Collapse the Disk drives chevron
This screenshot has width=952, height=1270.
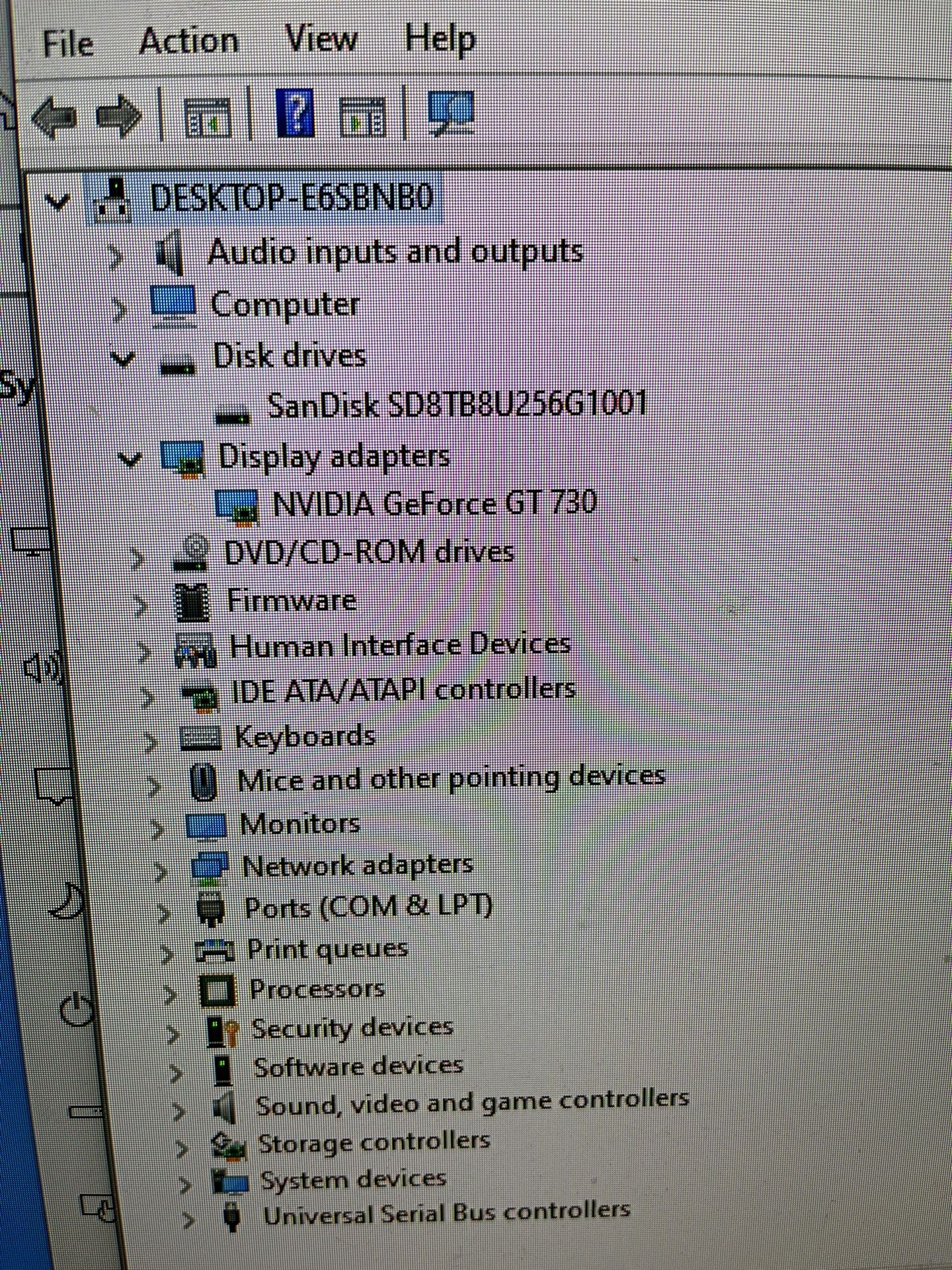pos(123,360)
